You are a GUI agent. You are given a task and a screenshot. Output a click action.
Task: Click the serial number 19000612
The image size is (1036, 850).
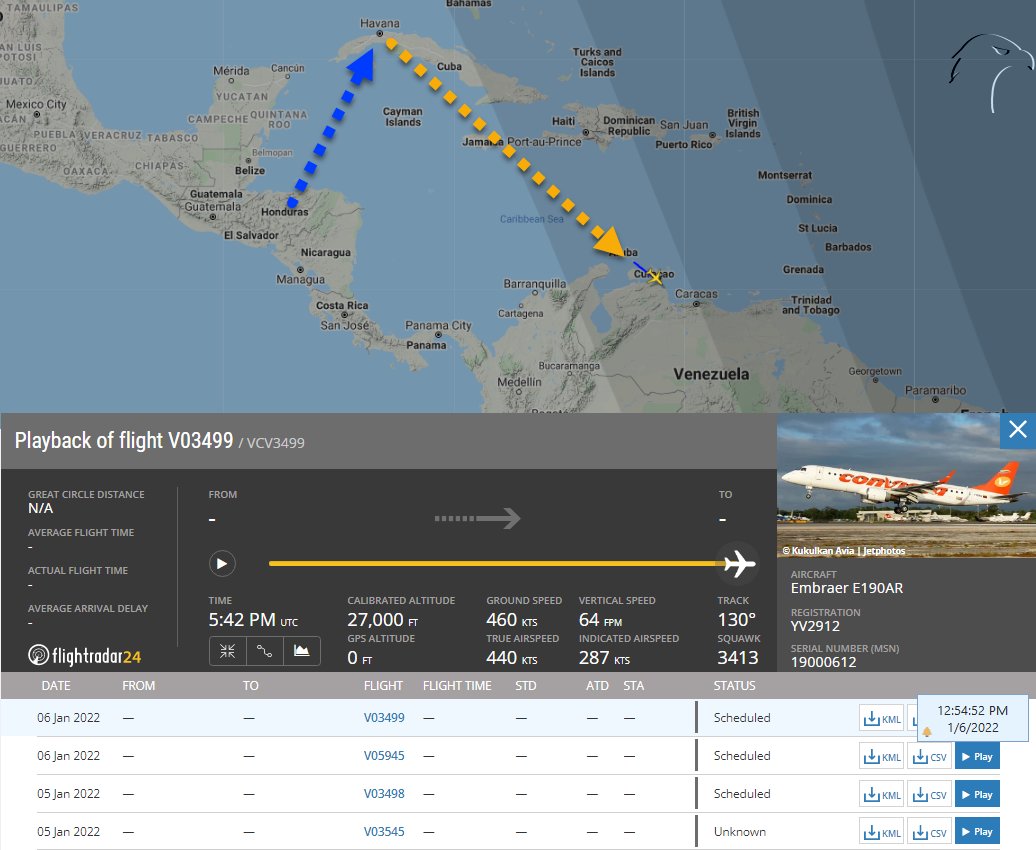[823, 662]
